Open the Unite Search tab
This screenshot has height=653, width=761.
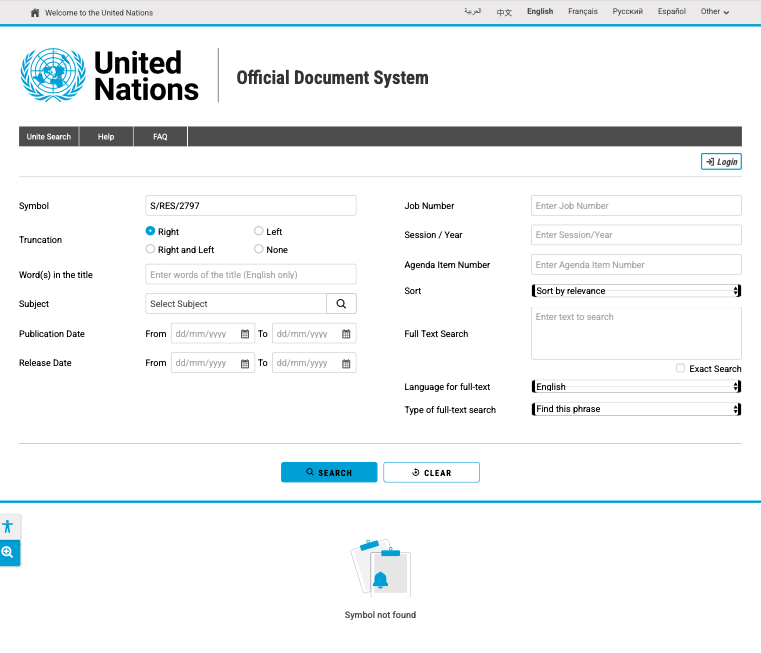pyautogui.click(x=49, y=136)
